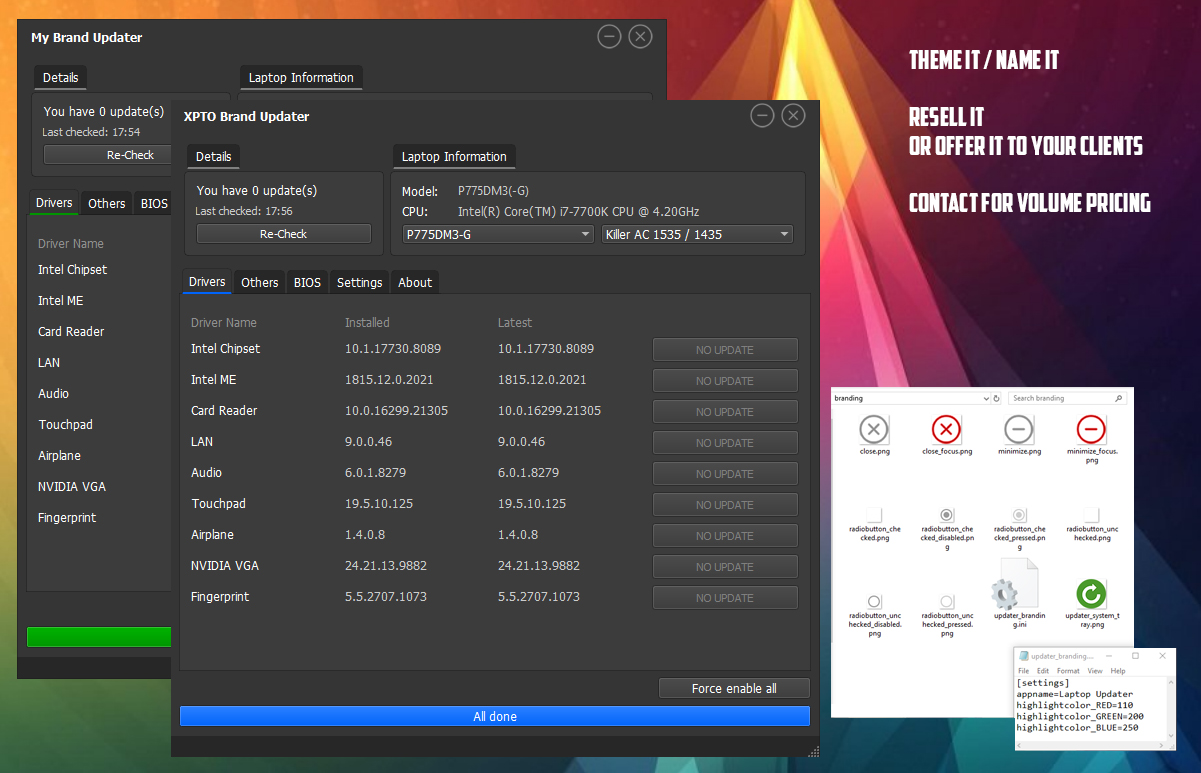Click the LAN latest version 9.0.0.46
1201x773 pixels.
(x=522, y=442)
